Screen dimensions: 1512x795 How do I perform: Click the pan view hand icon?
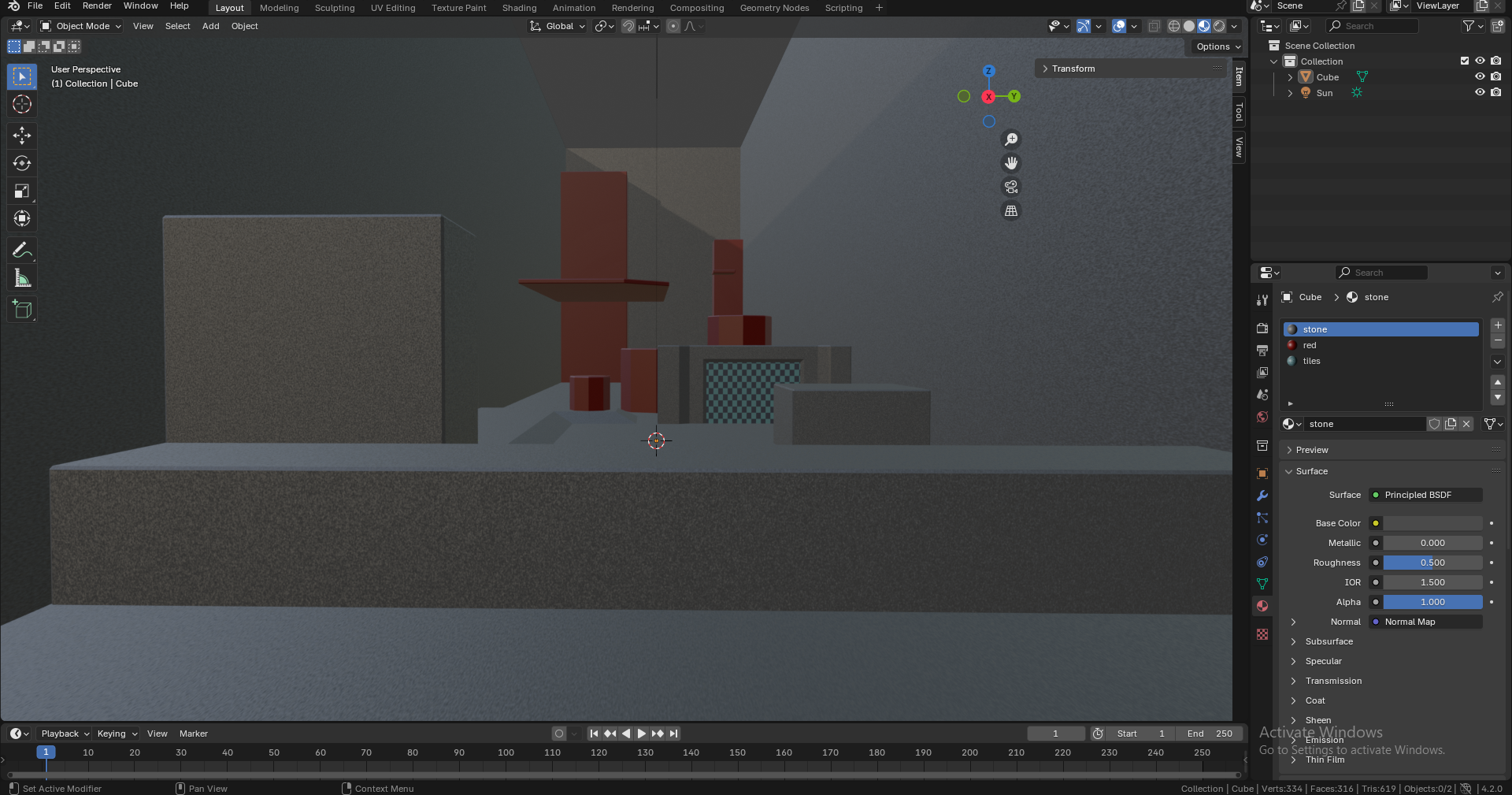point(1011,163)
